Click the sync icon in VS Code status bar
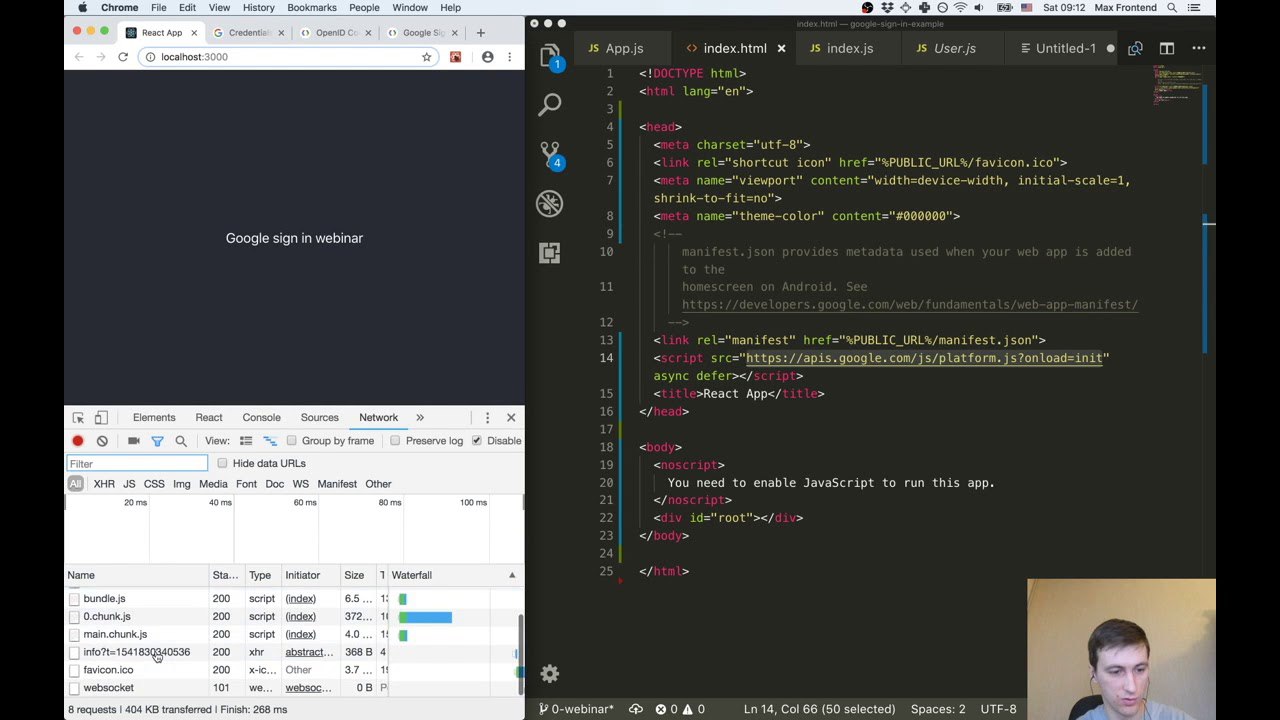Image resolution: width=1280 pixels, height=720 pixels. click(635, 709)
